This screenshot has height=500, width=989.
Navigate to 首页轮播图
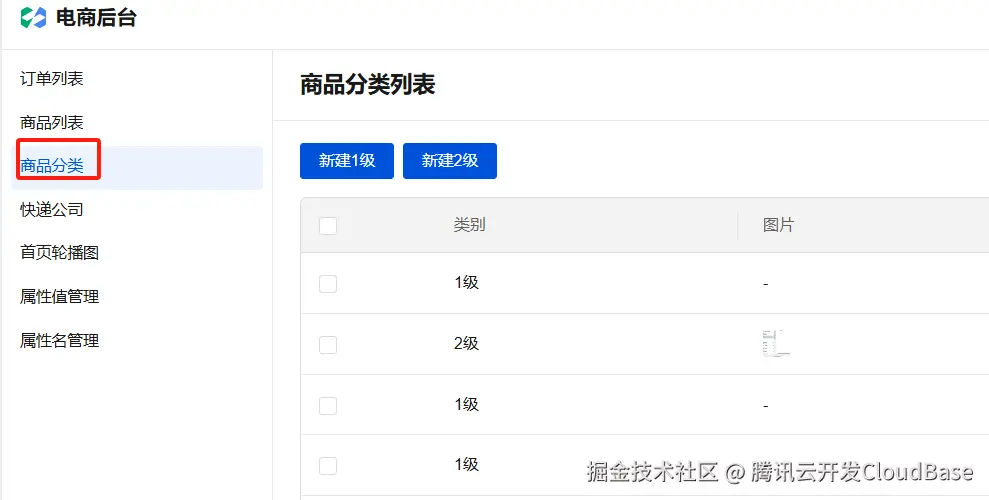pyautogui.click(x=60, y=253)
